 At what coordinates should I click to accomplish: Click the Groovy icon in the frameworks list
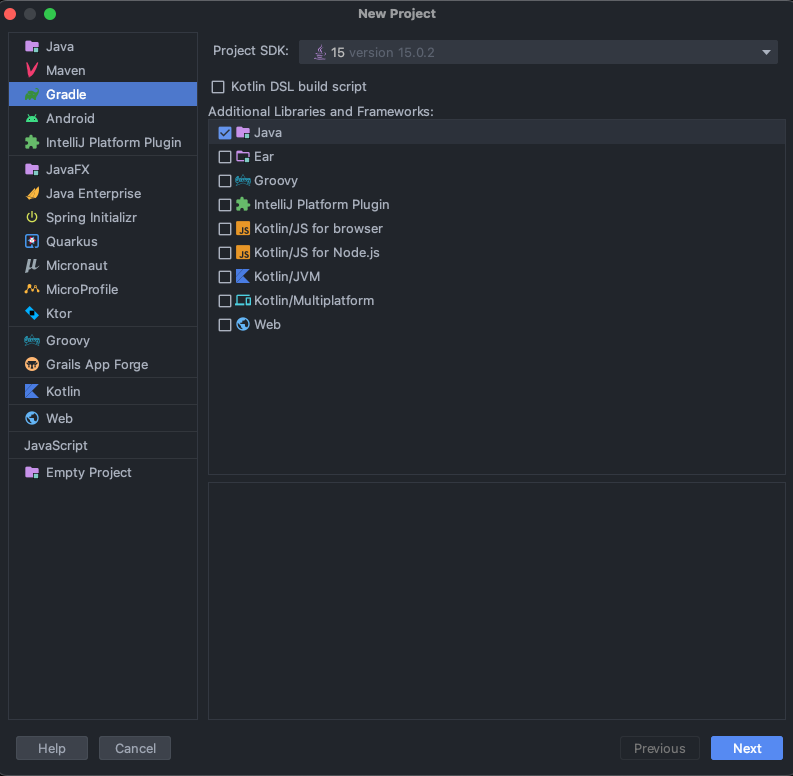tap(243, 181)
